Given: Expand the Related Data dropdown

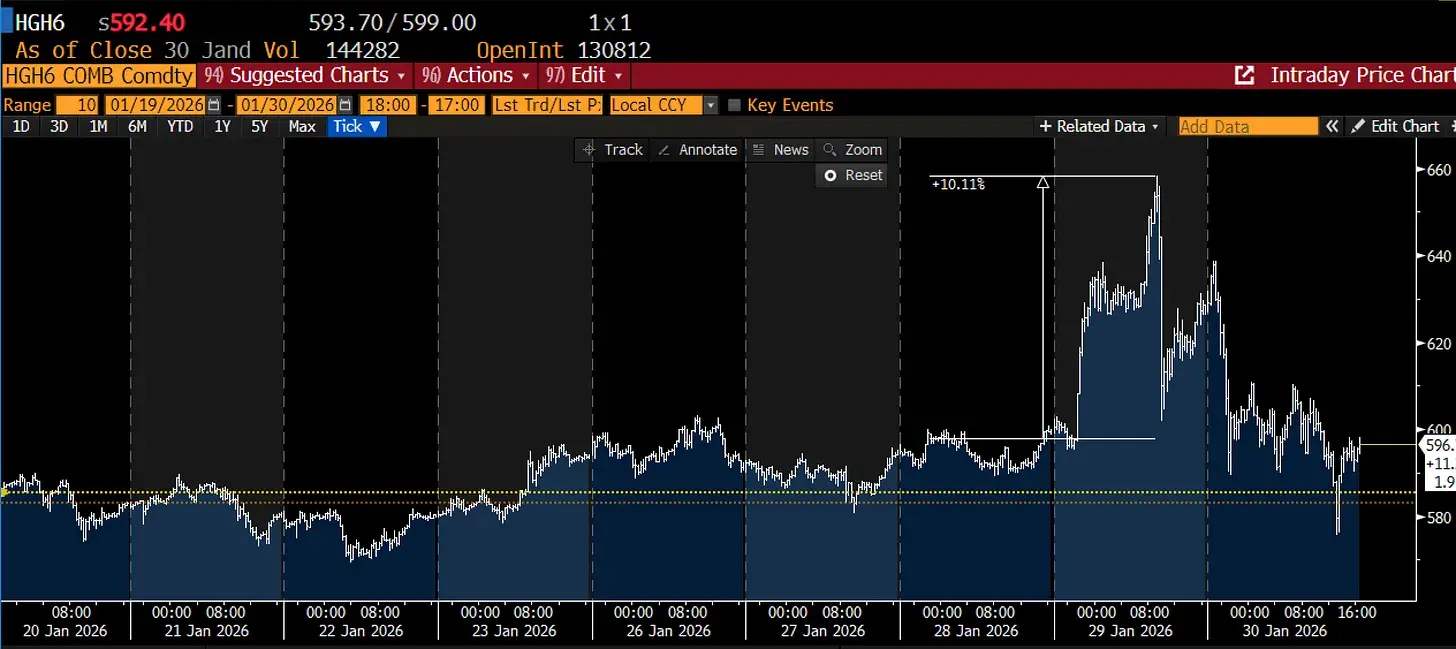Looking at the screenshot, I should [1099, 126].
